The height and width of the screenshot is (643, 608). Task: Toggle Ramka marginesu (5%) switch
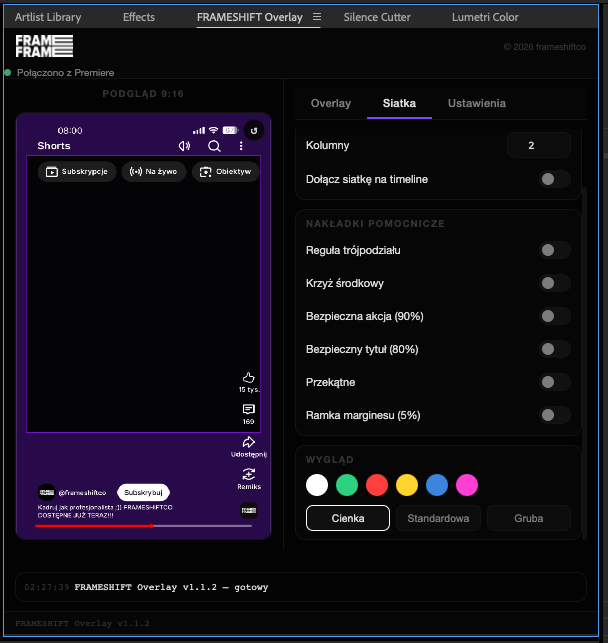point(555,415)
